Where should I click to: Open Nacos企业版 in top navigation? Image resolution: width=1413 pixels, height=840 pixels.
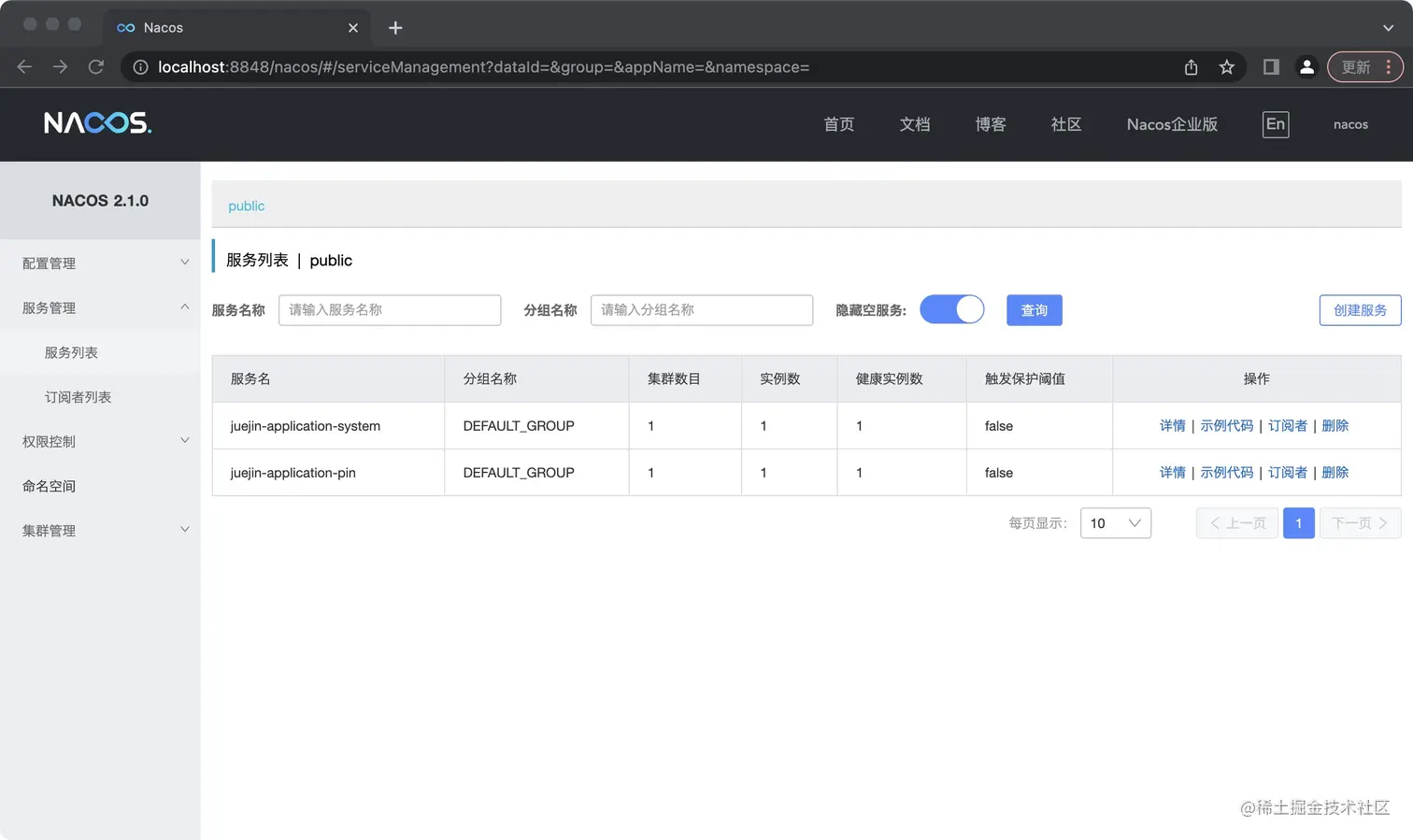coord(1172,124)
